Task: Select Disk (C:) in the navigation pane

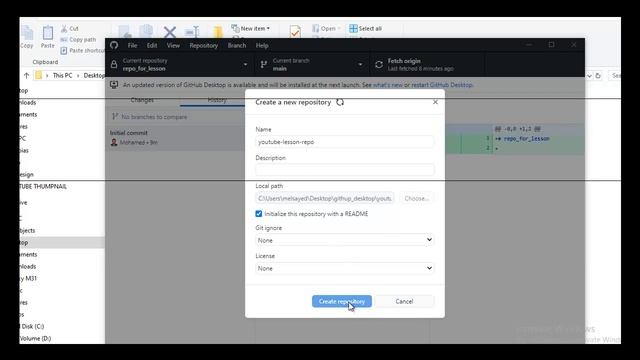Action: tap(33, 327)
